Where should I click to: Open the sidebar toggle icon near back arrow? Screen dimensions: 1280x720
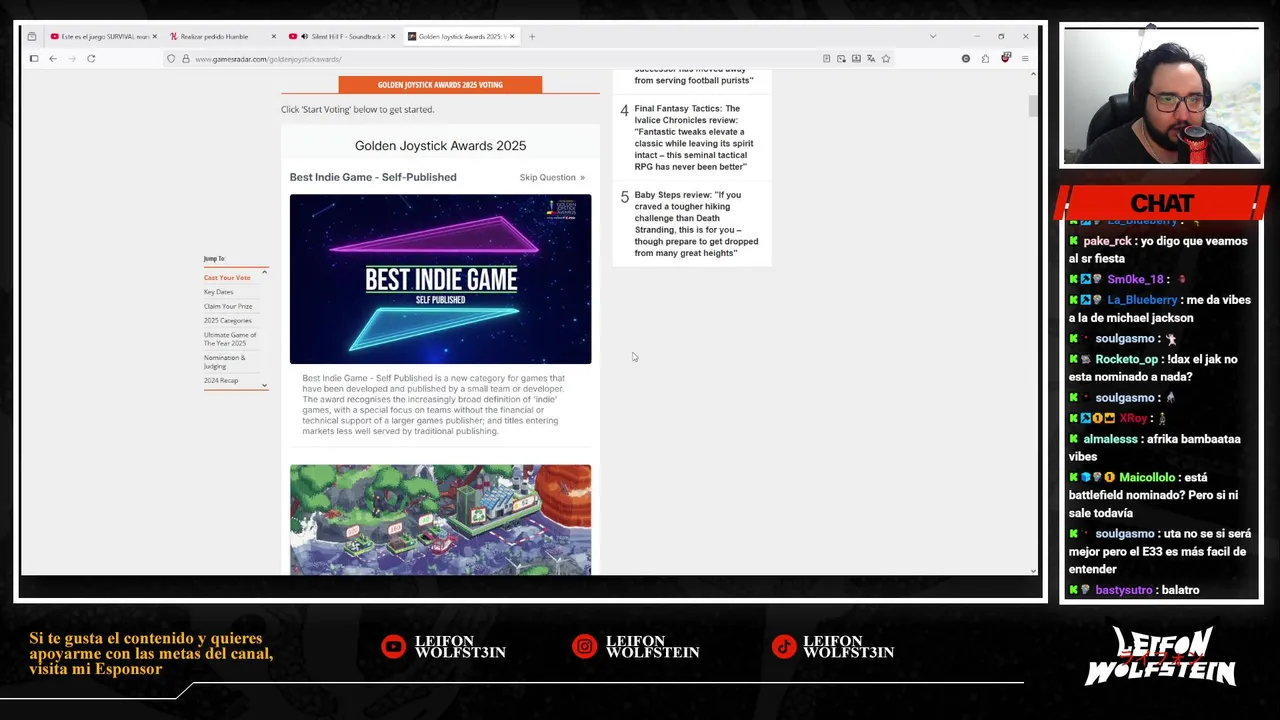(34, 59)
